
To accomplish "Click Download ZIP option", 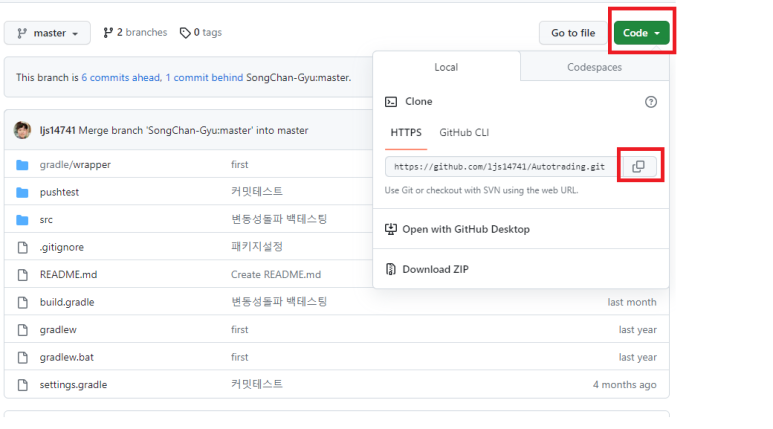I will click(x=521, y=269).
